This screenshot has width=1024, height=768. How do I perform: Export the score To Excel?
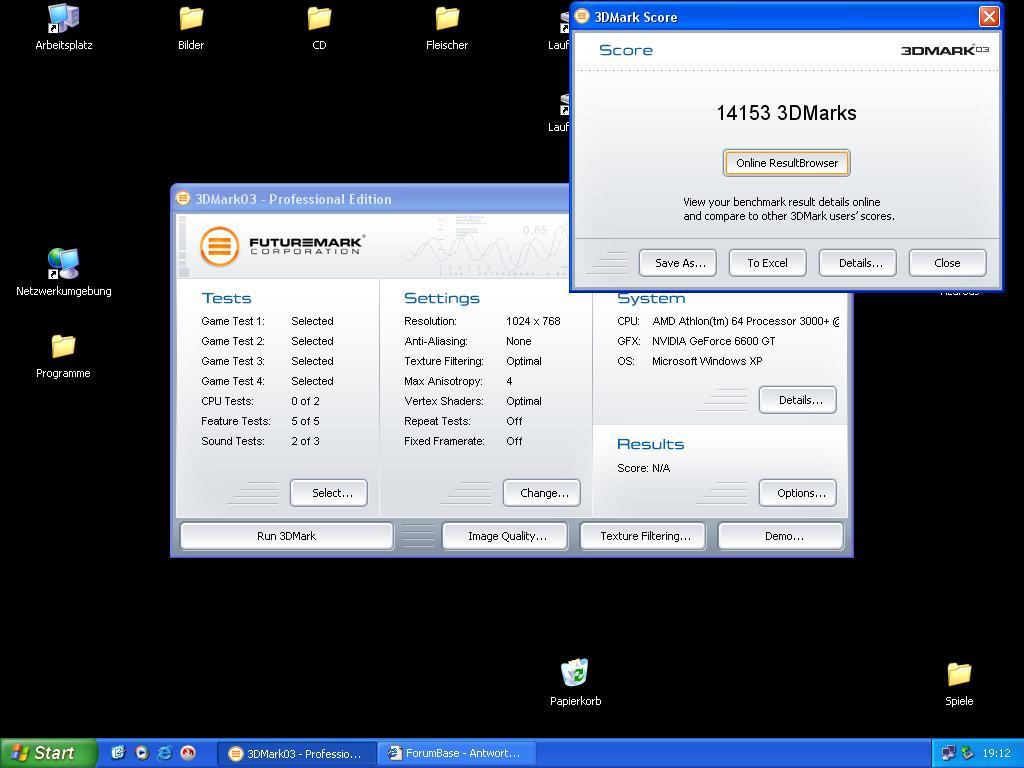(767, 263)
